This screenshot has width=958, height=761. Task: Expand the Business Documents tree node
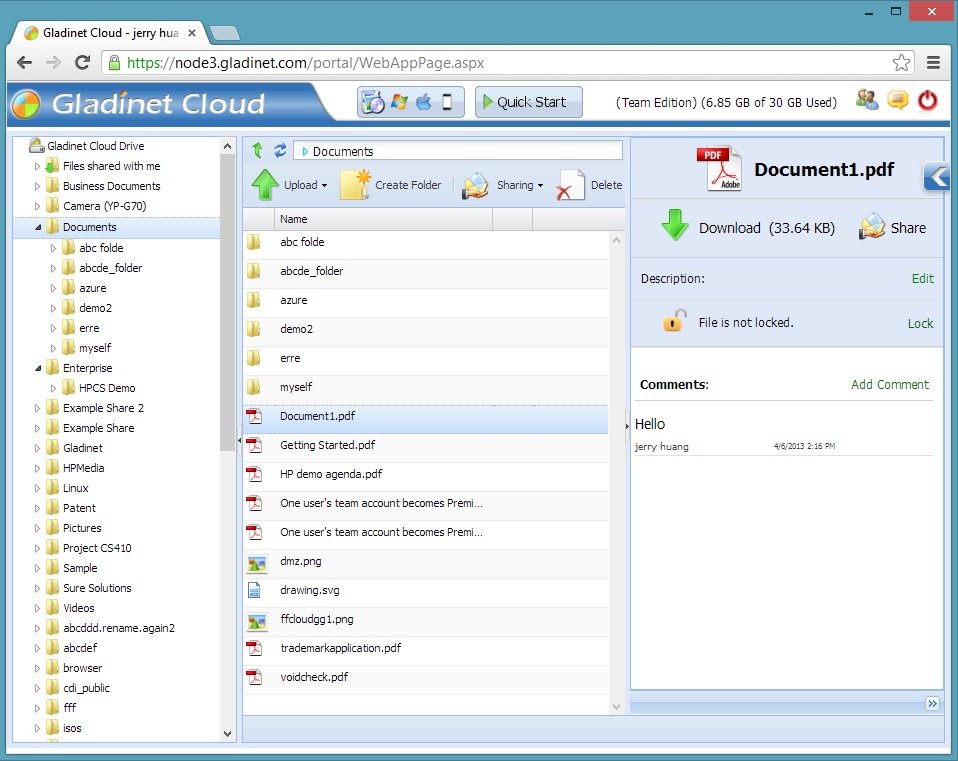click(38, 186)
